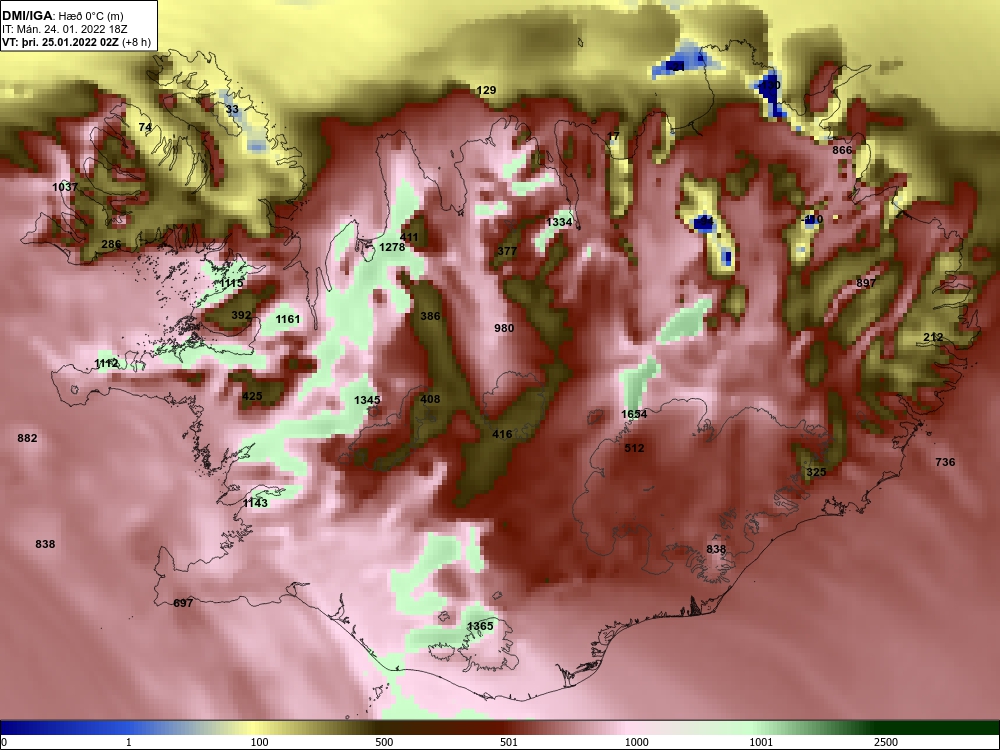Click the 1365 label near the south coast
The height and width of the screenshot is (750, 1000).
(x=480, y=626)
